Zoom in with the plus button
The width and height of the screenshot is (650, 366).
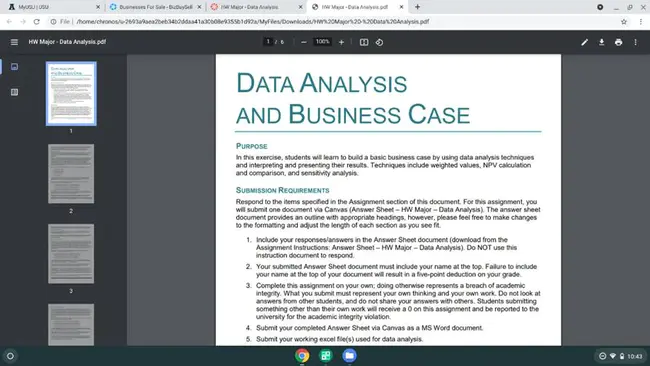pyautogui.click(x=341, y=42)
